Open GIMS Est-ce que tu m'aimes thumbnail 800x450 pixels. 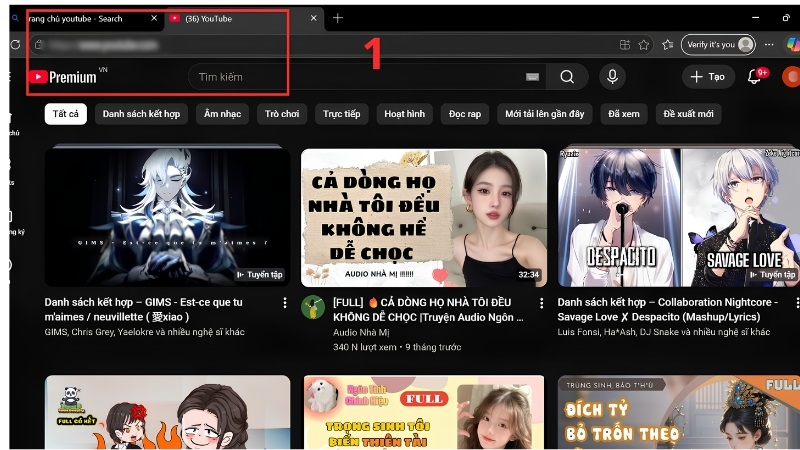pyautogui.click(x=168, y=217)
